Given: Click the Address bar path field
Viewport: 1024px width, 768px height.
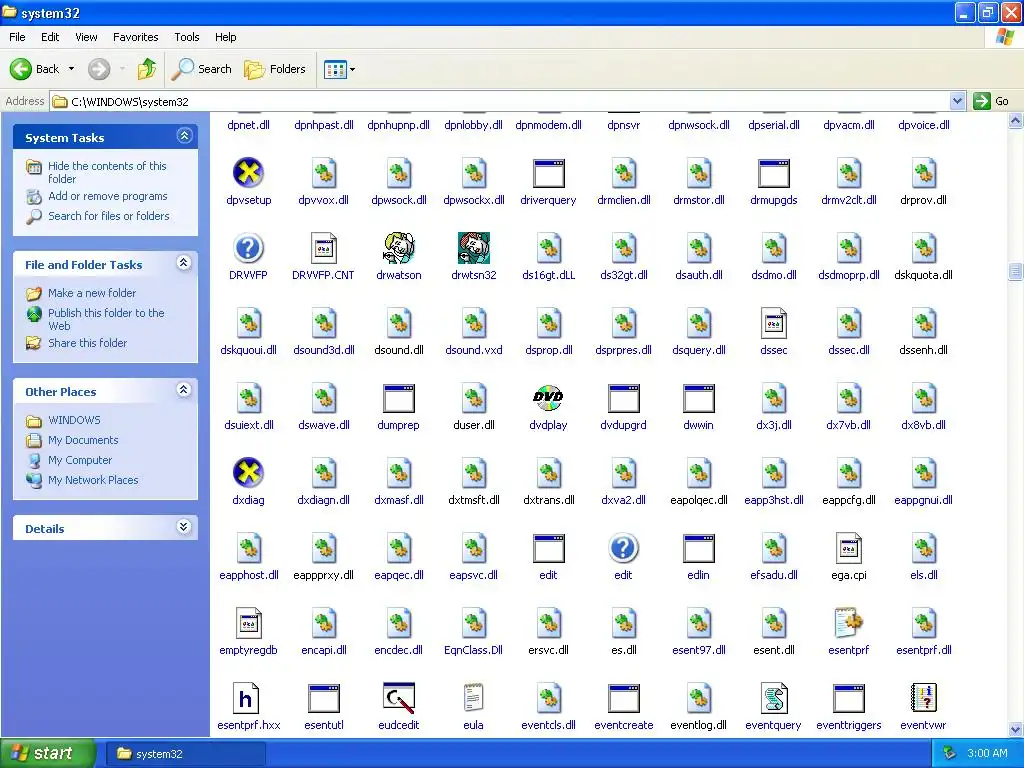Looking at the screenshot, I should [500, 101].
